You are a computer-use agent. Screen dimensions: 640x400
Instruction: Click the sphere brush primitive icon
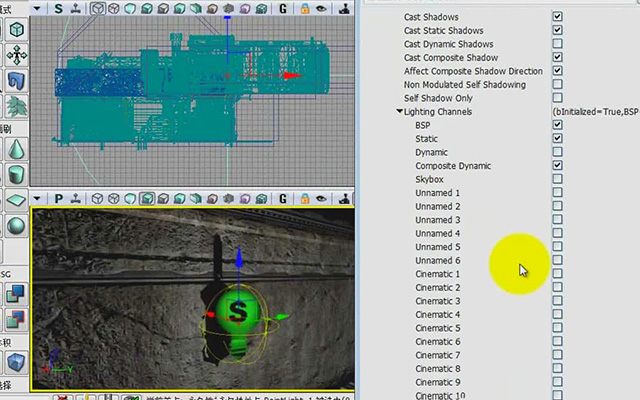click(16, 225)
